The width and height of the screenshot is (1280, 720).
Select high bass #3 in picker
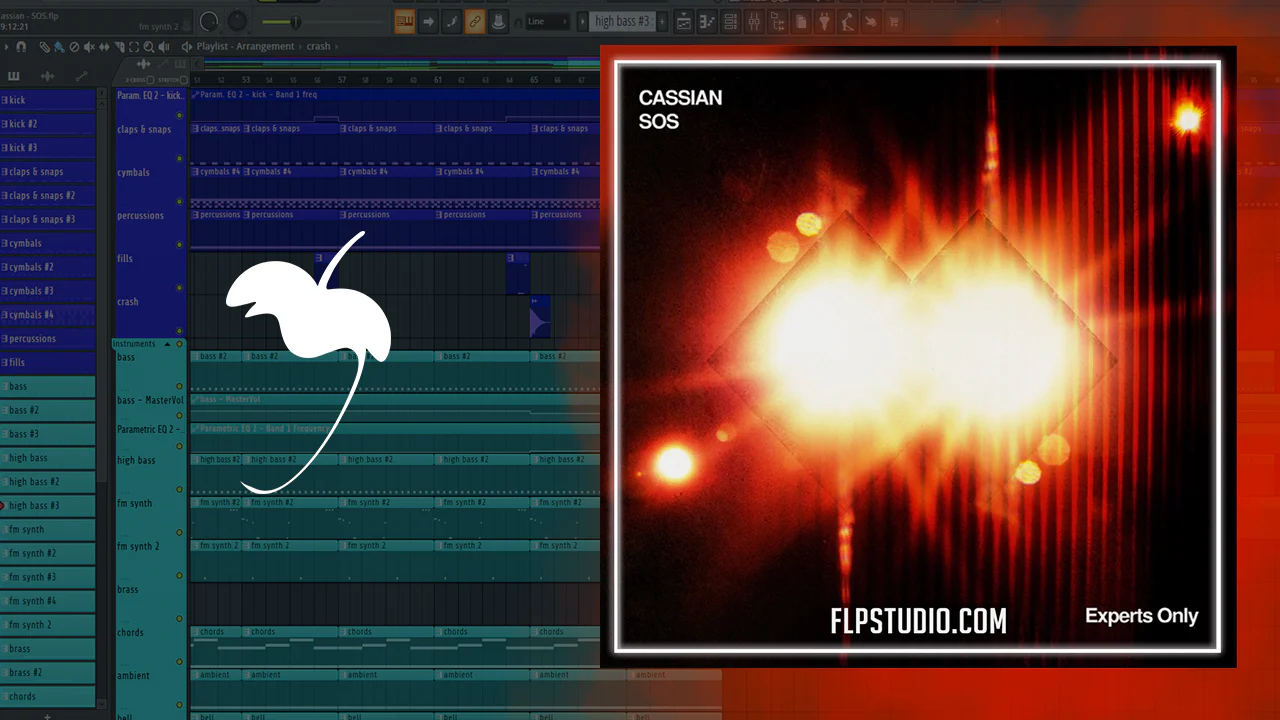pos(48,505)
